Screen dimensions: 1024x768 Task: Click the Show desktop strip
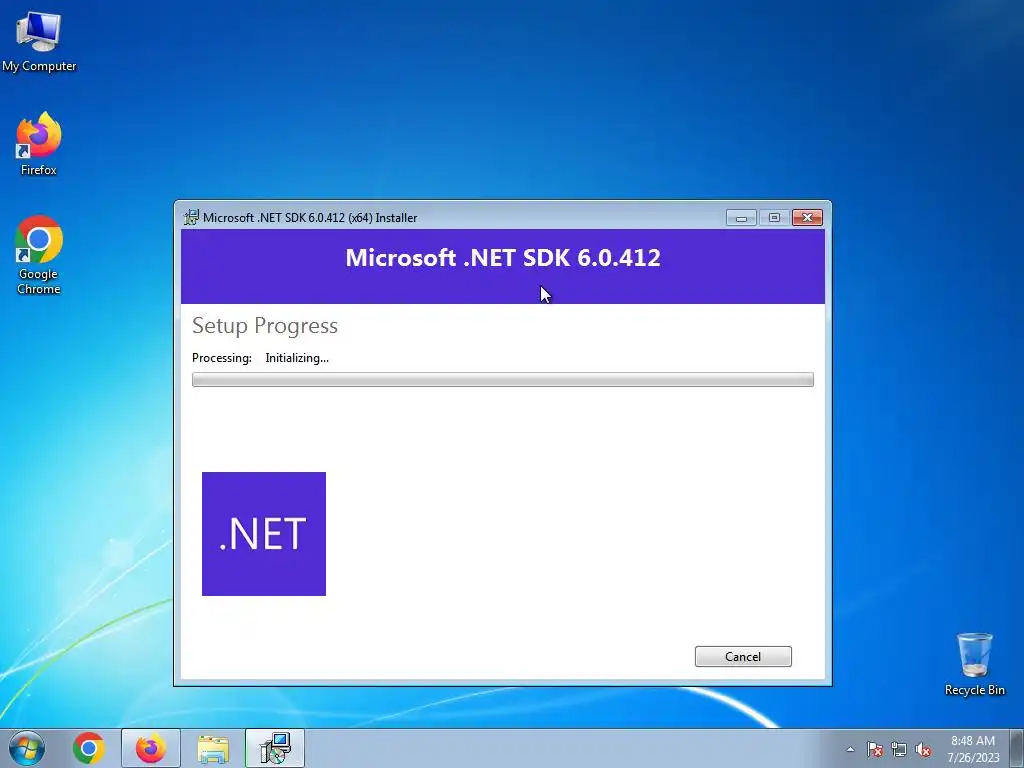(1017, 748)
